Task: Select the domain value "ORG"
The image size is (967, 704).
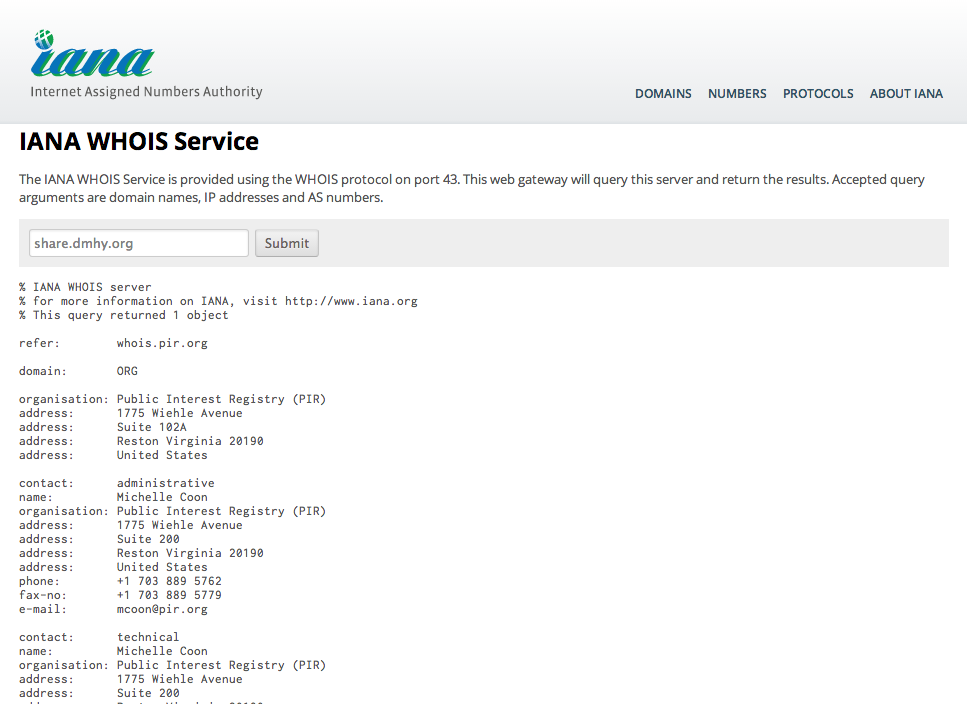Action: pos(127,371)
